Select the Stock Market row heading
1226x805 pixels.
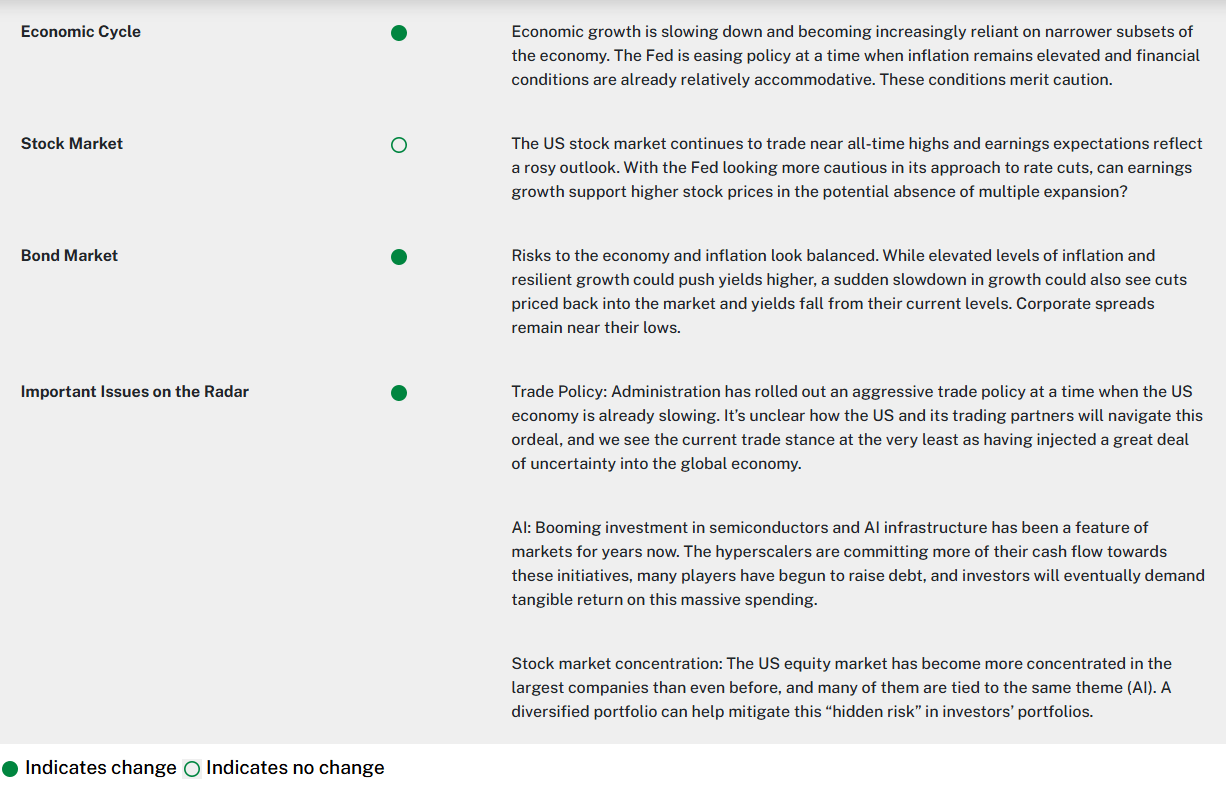[72, 144]
